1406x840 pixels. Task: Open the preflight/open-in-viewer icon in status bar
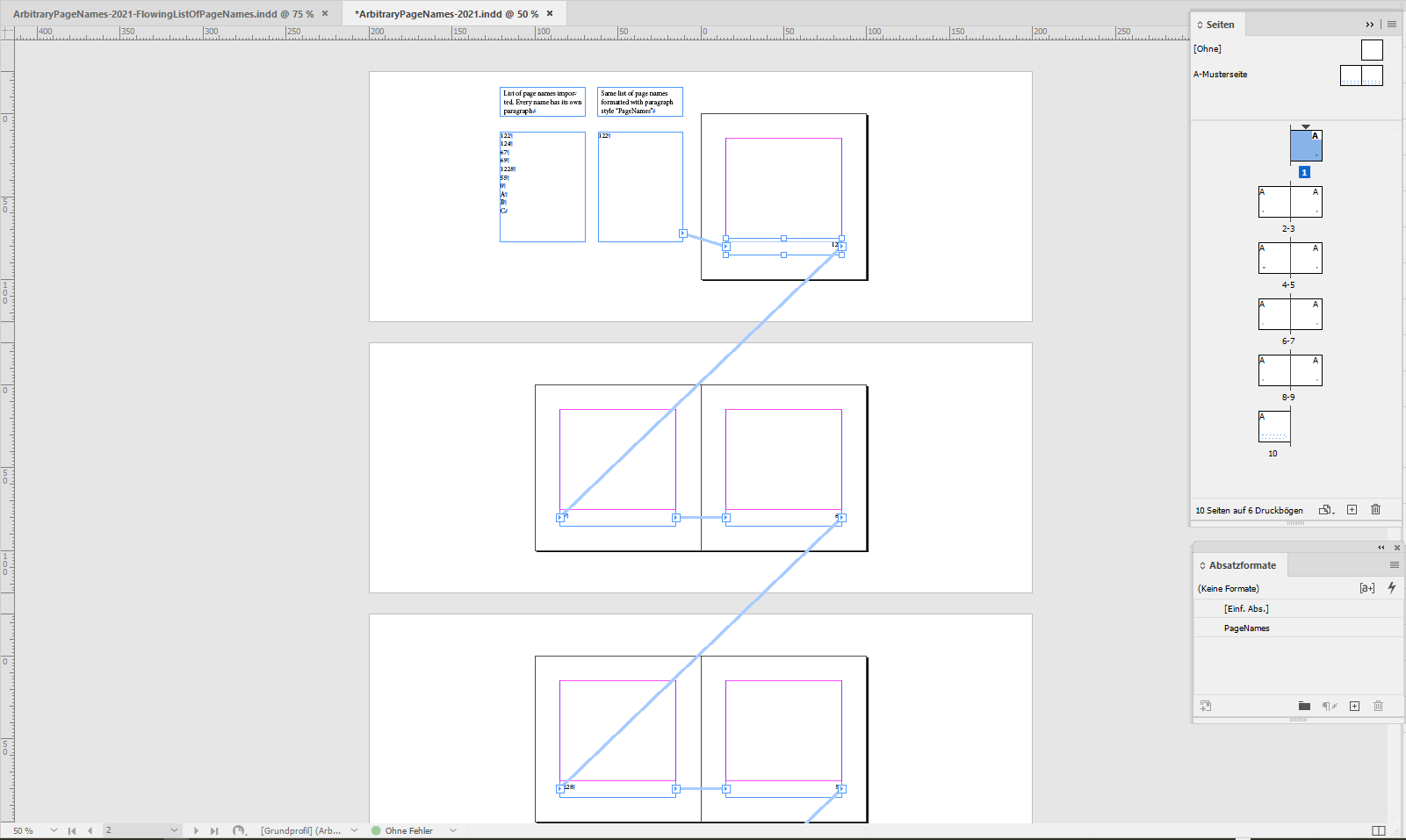239,830
